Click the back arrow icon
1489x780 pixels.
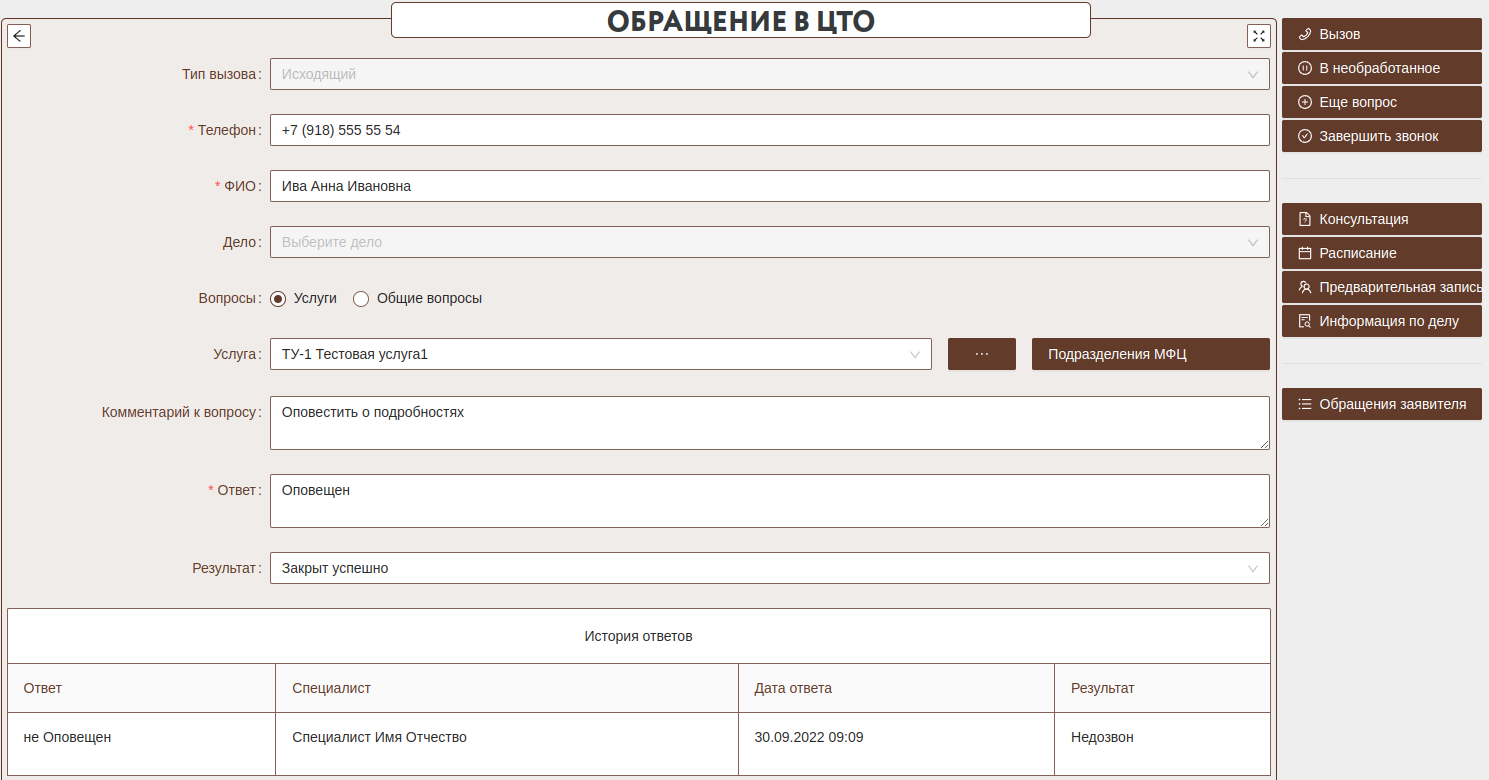point(19,36)
